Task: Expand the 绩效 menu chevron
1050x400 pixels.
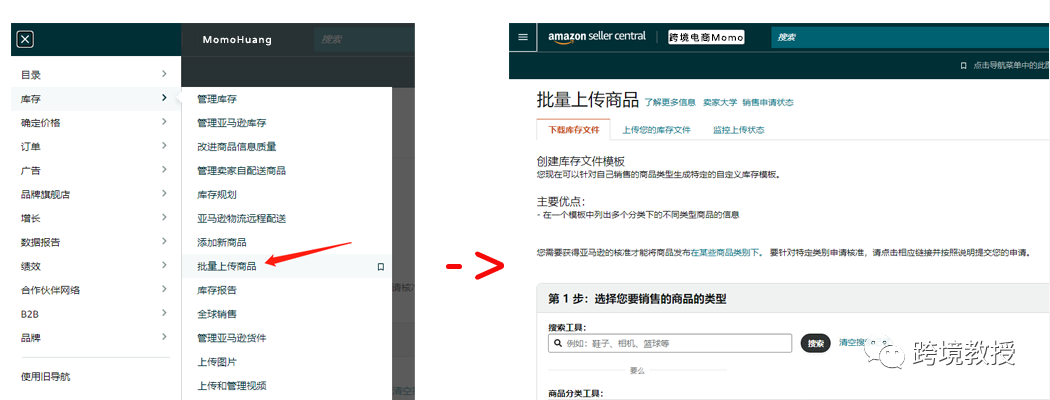Action: (164, 265)
